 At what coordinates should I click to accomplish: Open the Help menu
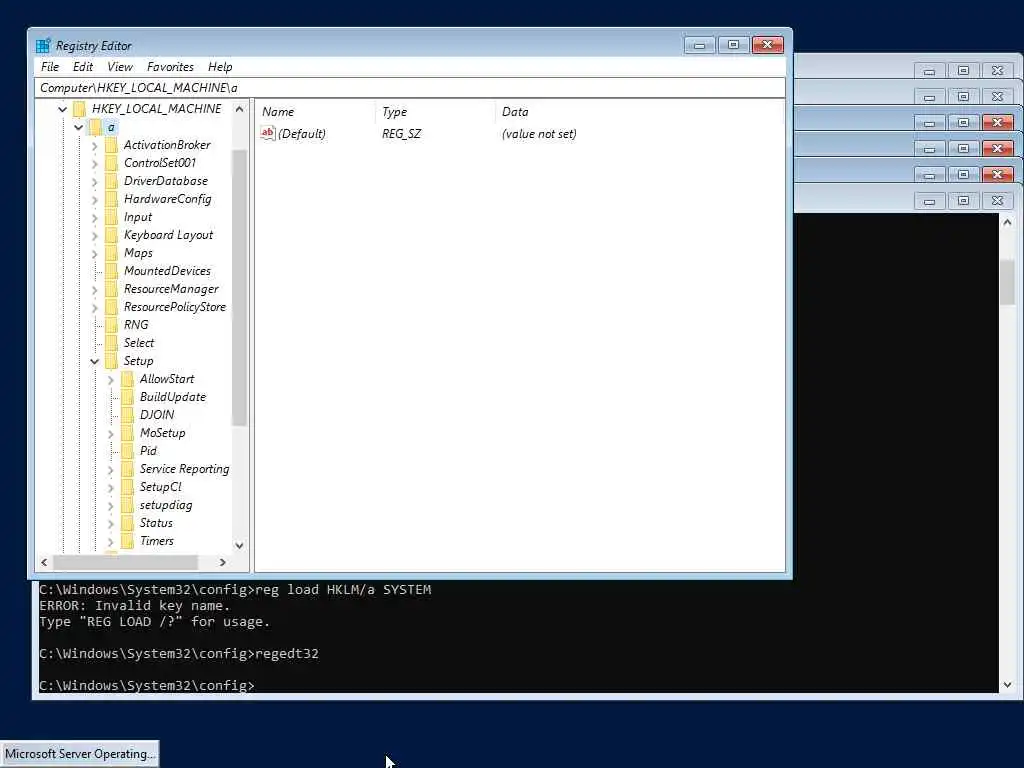click(220, 67)
